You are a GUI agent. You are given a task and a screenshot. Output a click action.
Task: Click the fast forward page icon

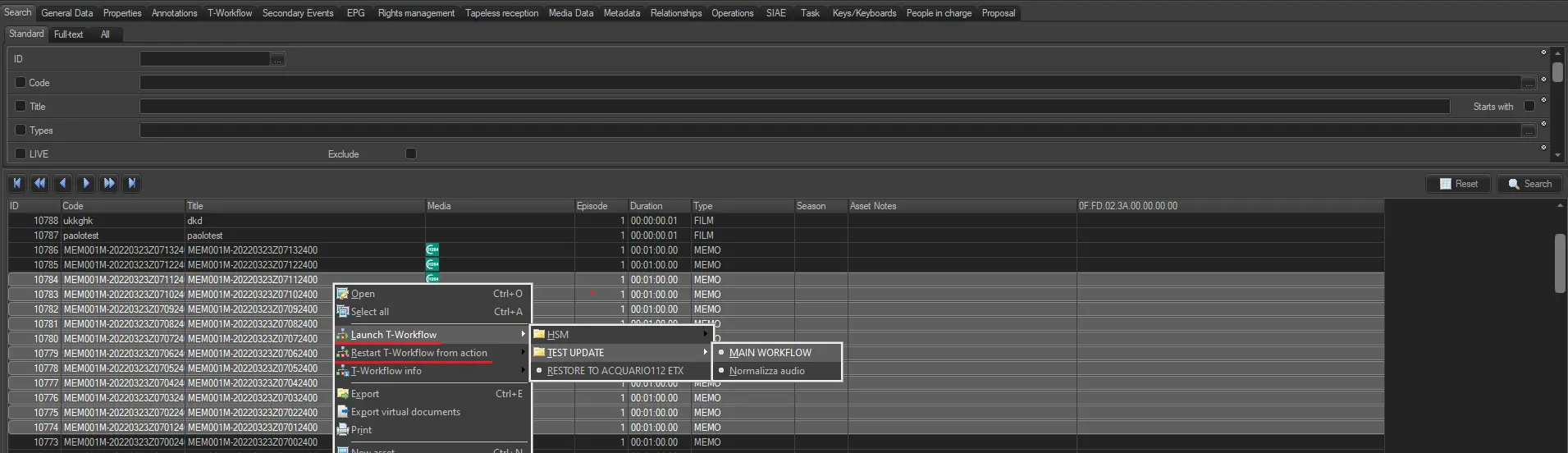109,183
